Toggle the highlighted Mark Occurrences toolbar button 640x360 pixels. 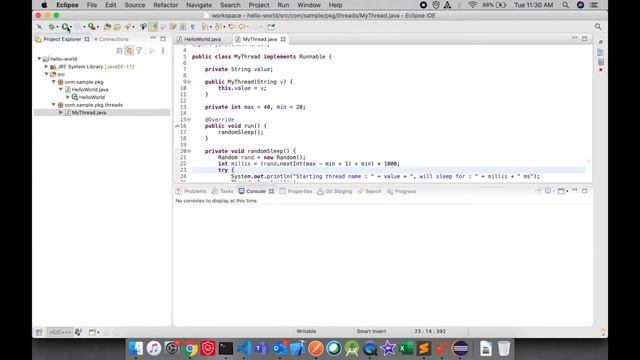pos(153,27)
